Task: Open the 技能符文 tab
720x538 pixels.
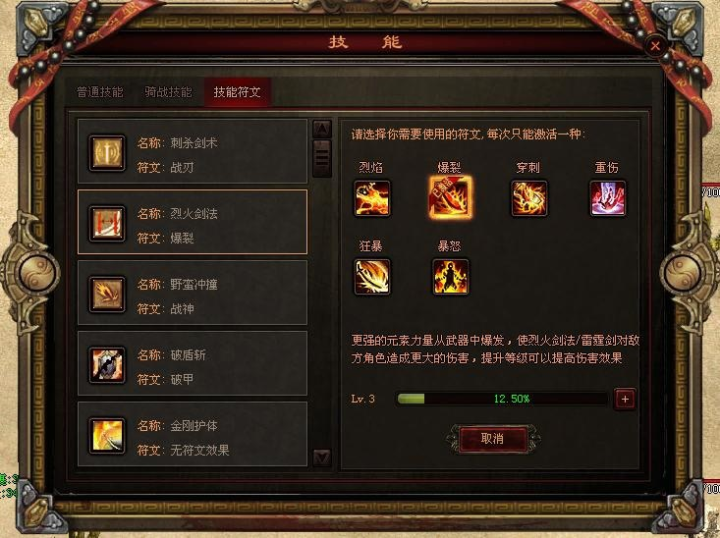Action: tap(237, 92)
